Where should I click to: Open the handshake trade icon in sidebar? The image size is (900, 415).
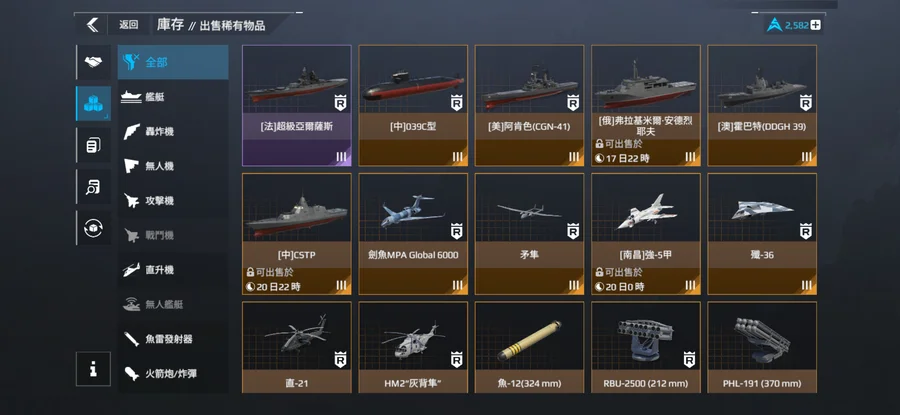94,62
